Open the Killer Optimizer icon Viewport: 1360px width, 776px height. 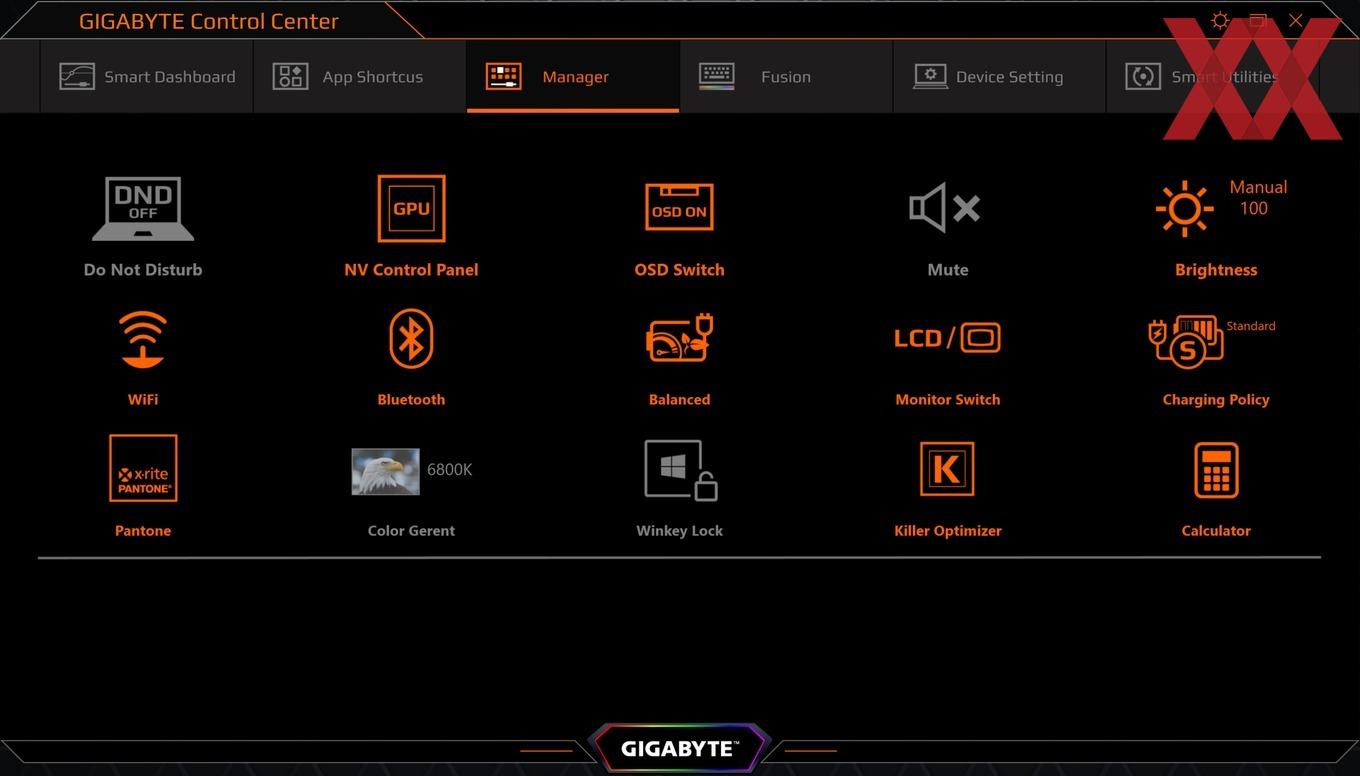(x=947, y=469)
